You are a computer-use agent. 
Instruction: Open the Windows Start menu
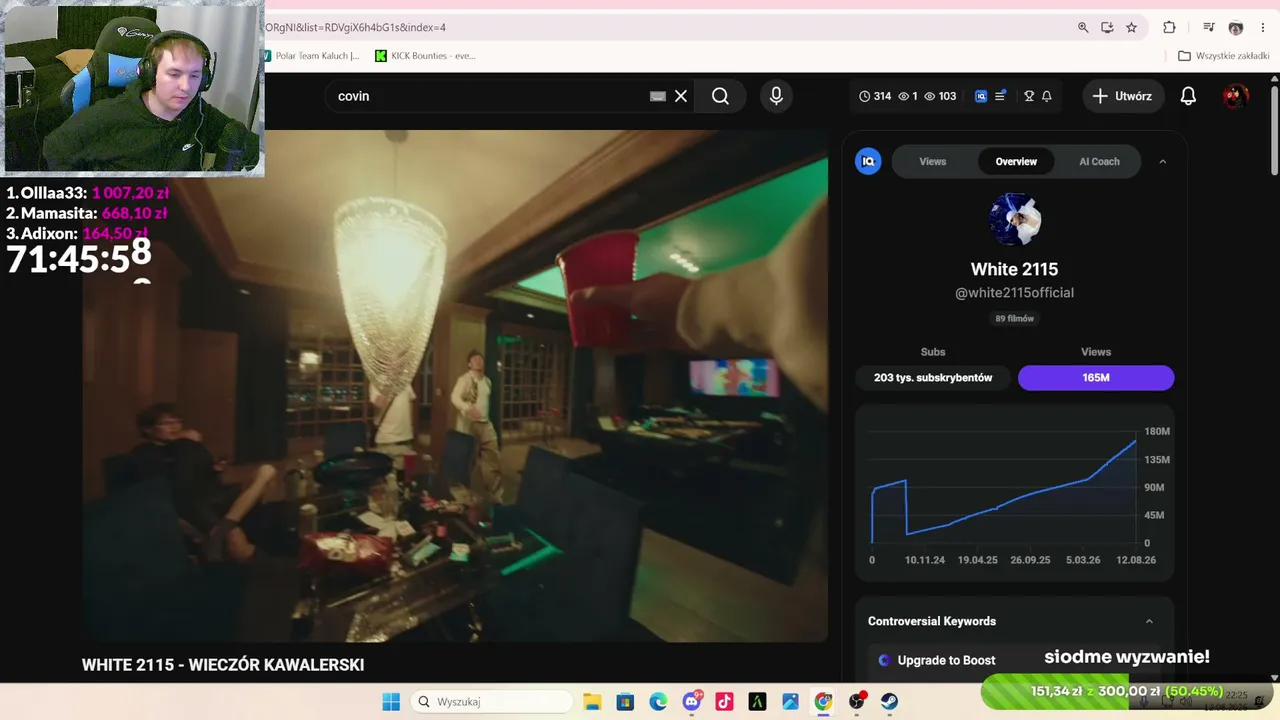point(391,702)
